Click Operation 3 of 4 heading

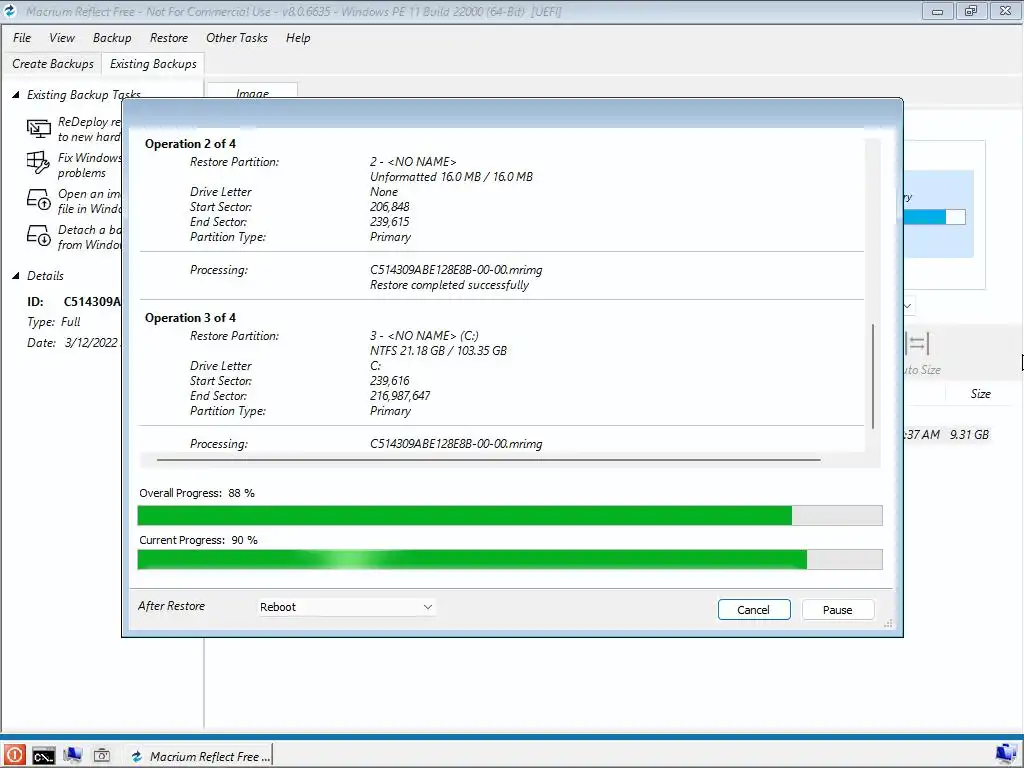click(x=190, y=318)
